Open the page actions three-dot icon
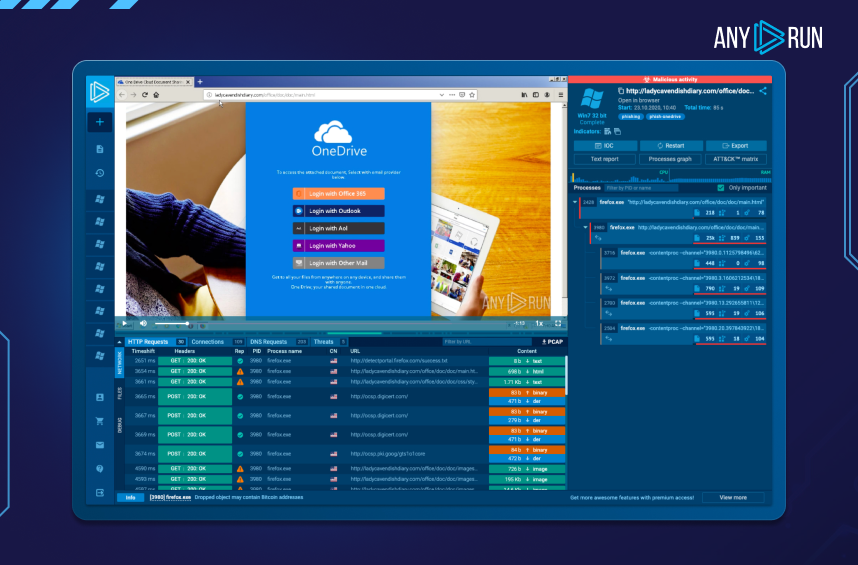Viewport: 858px width, 565px height. tap(452, 95)
